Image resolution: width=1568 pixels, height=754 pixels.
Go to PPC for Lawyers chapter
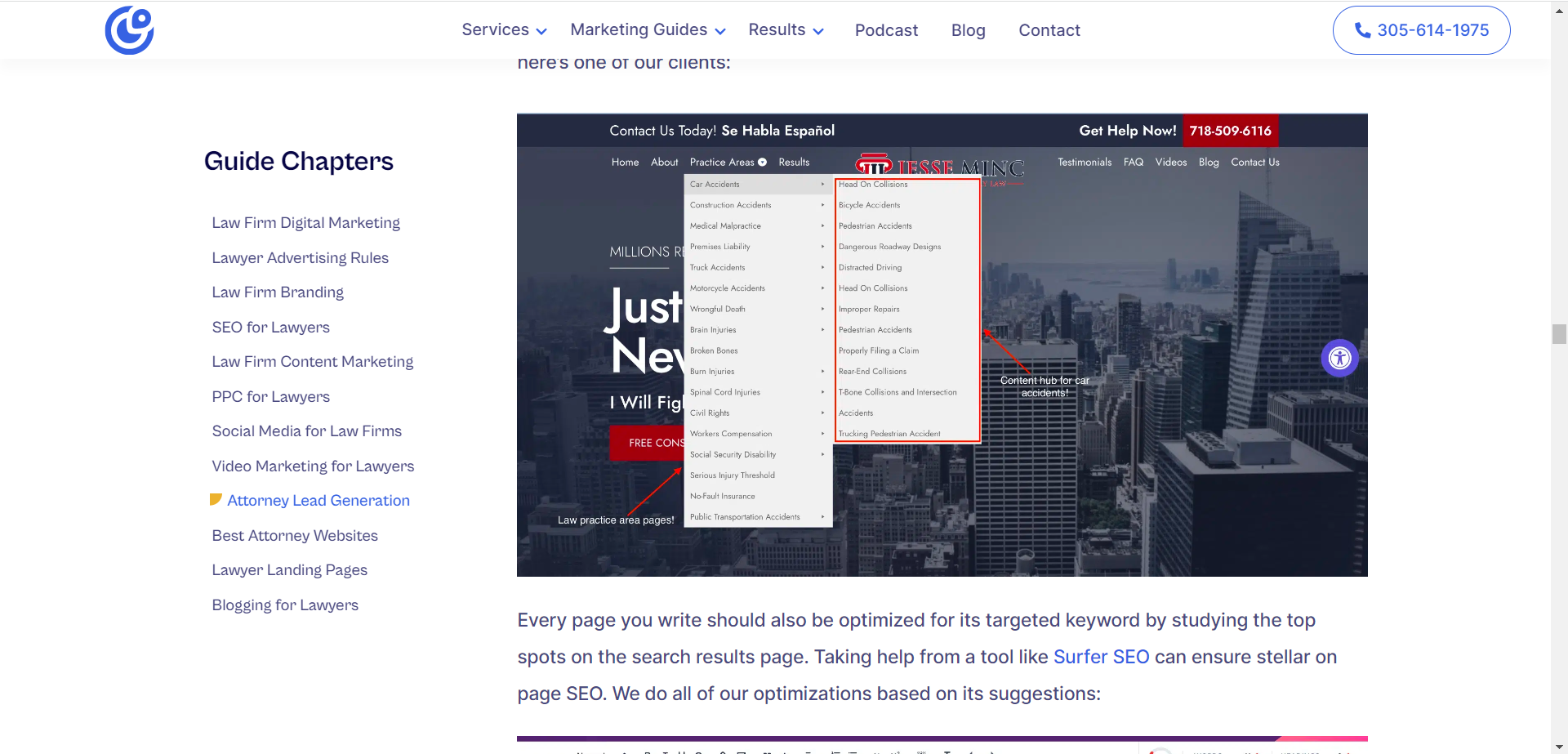(x=270, y=396)
